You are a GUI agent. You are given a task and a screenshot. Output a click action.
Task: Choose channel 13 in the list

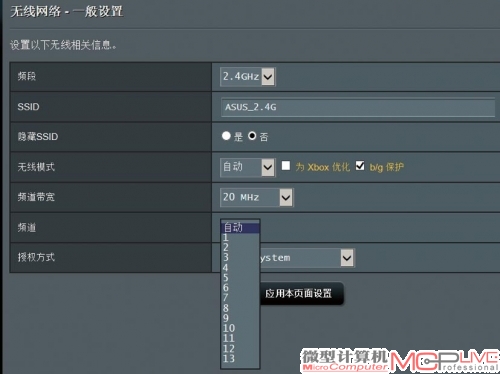click(x=240, y=359)
